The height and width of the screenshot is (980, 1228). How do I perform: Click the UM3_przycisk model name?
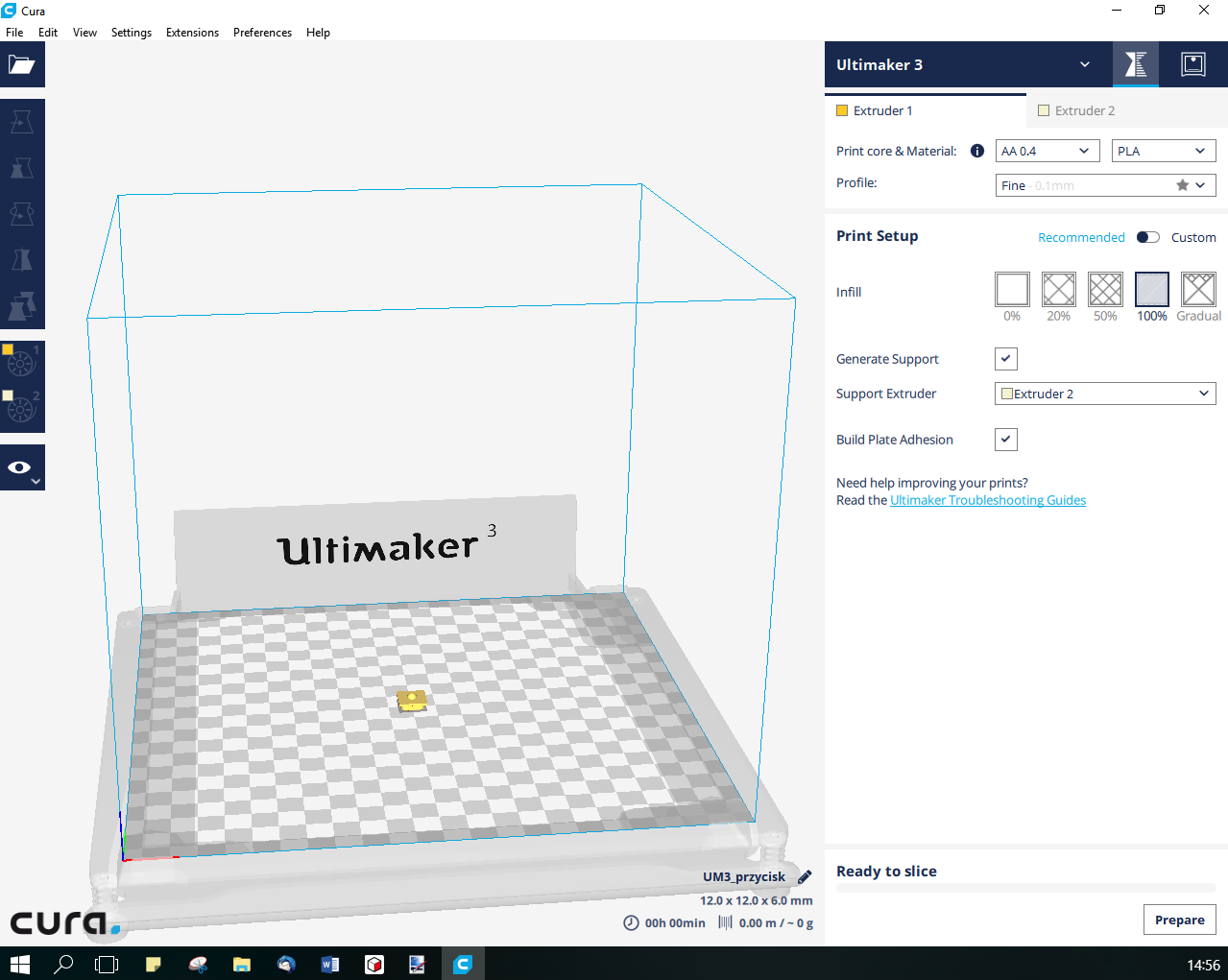click(x=744, y=876)
